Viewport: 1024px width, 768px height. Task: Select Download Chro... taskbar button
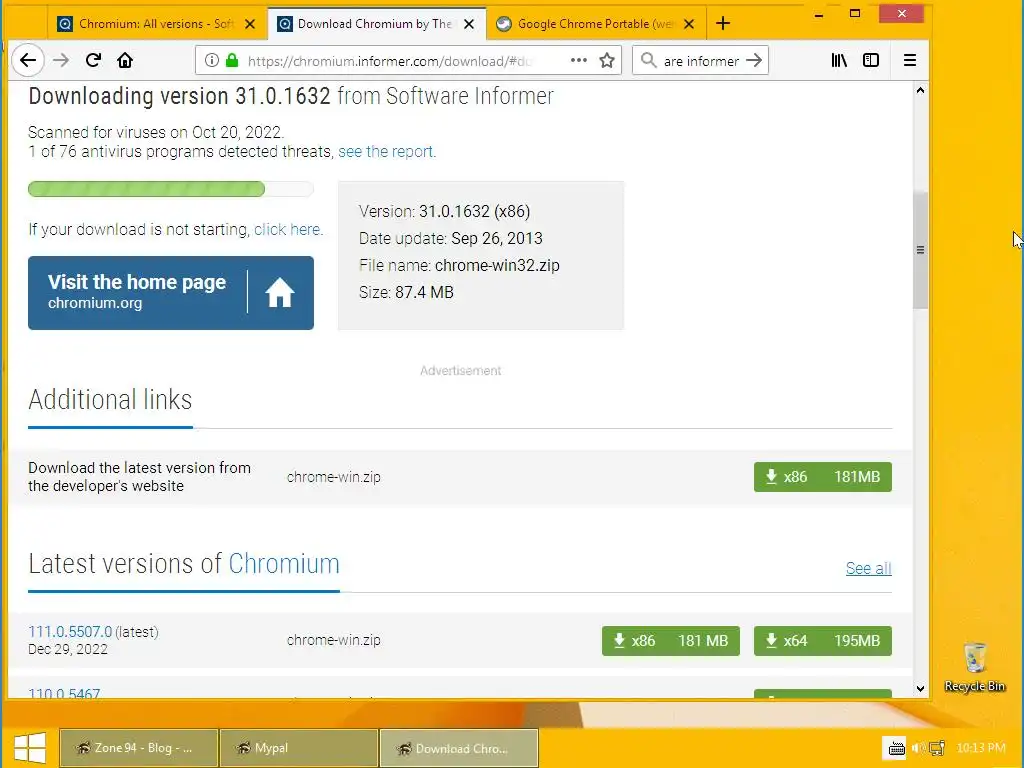click(x=459, y=748)
